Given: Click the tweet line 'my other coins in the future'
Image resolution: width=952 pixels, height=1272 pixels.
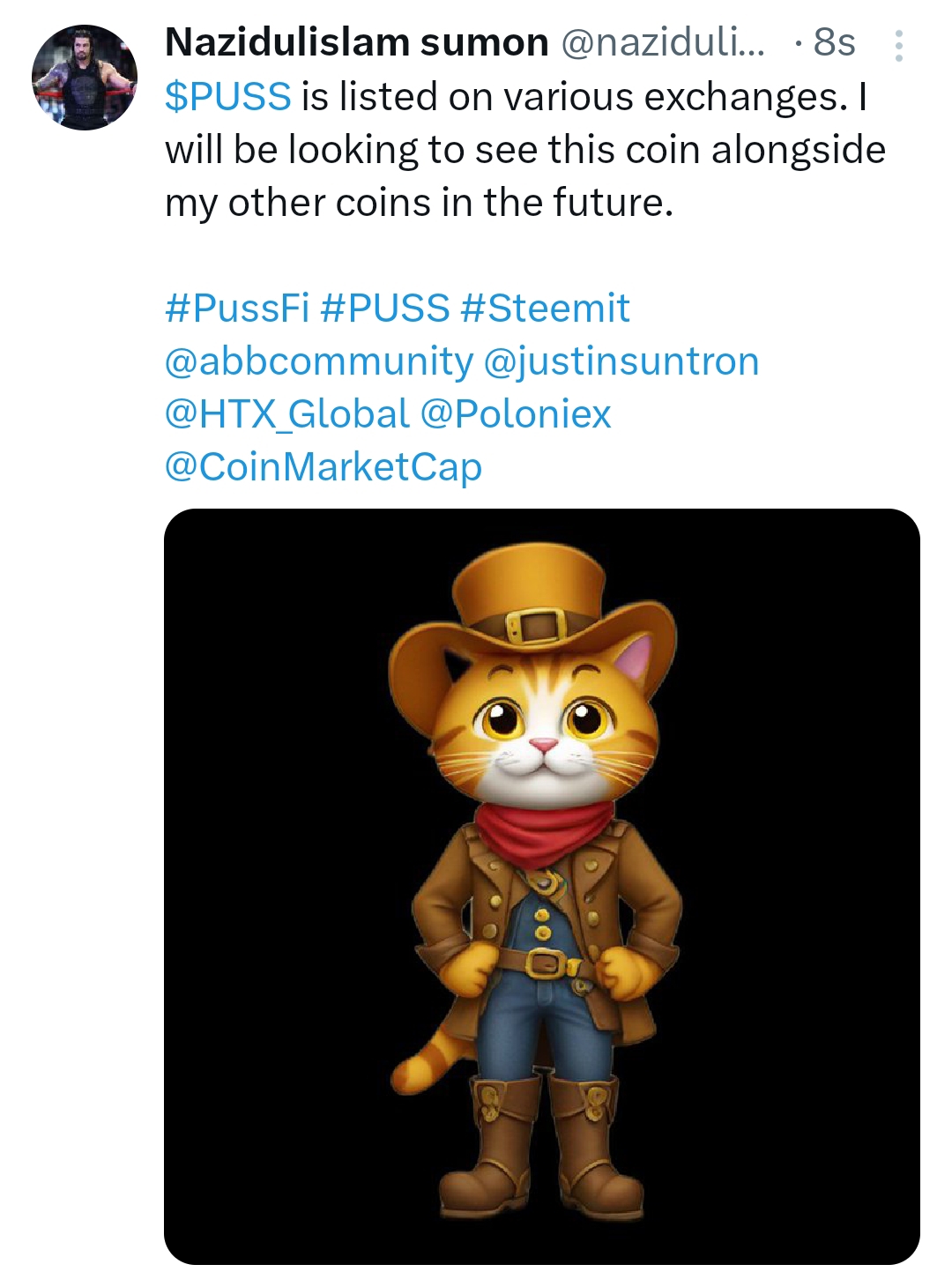Looking at the screenshot, I should [x=419, y=203].
